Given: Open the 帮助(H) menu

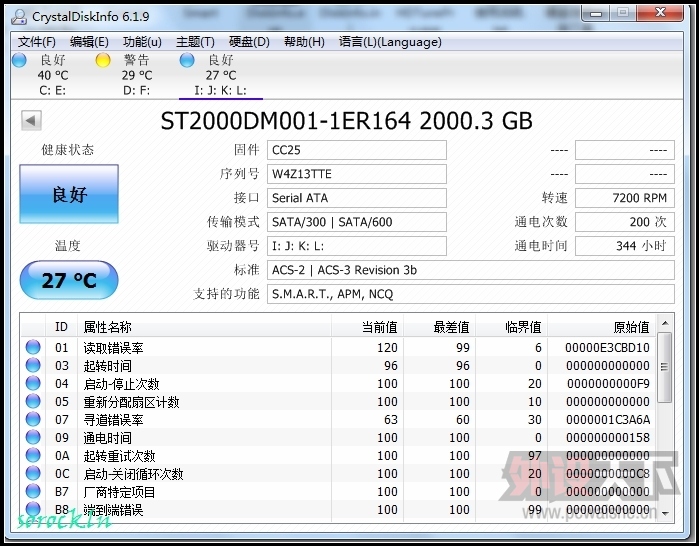Looking at the screenshot, I should point(304,42).
